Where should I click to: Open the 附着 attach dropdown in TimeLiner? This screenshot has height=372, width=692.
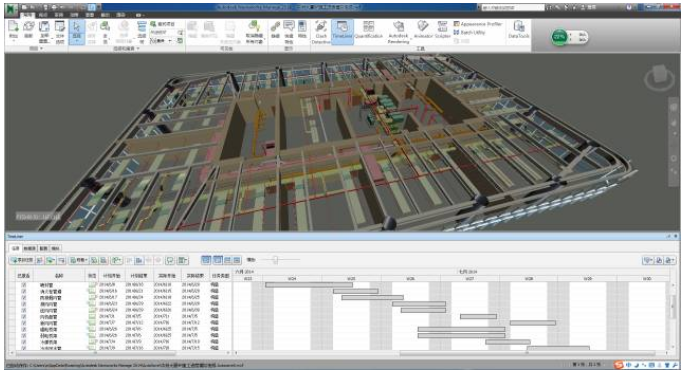[x=79, y=260]
